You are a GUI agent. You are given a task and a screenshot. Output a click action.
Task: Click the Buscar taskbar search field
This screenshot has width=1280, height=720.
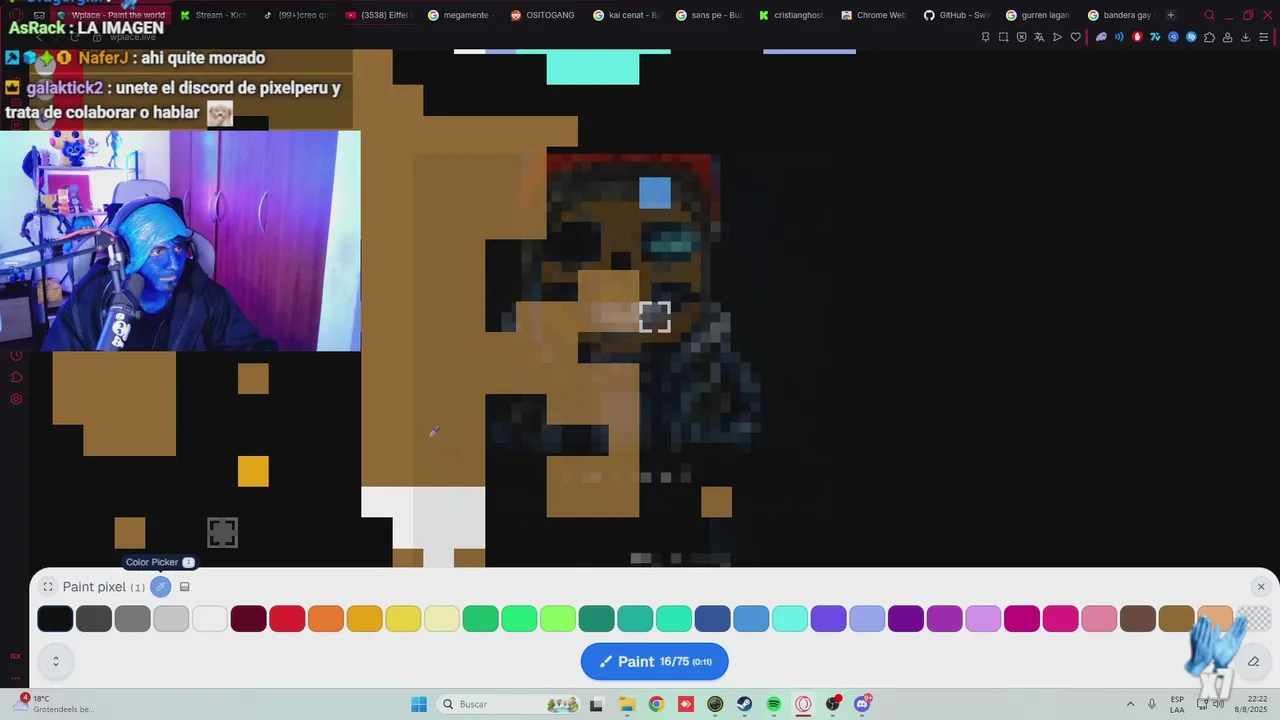point(510,704)
